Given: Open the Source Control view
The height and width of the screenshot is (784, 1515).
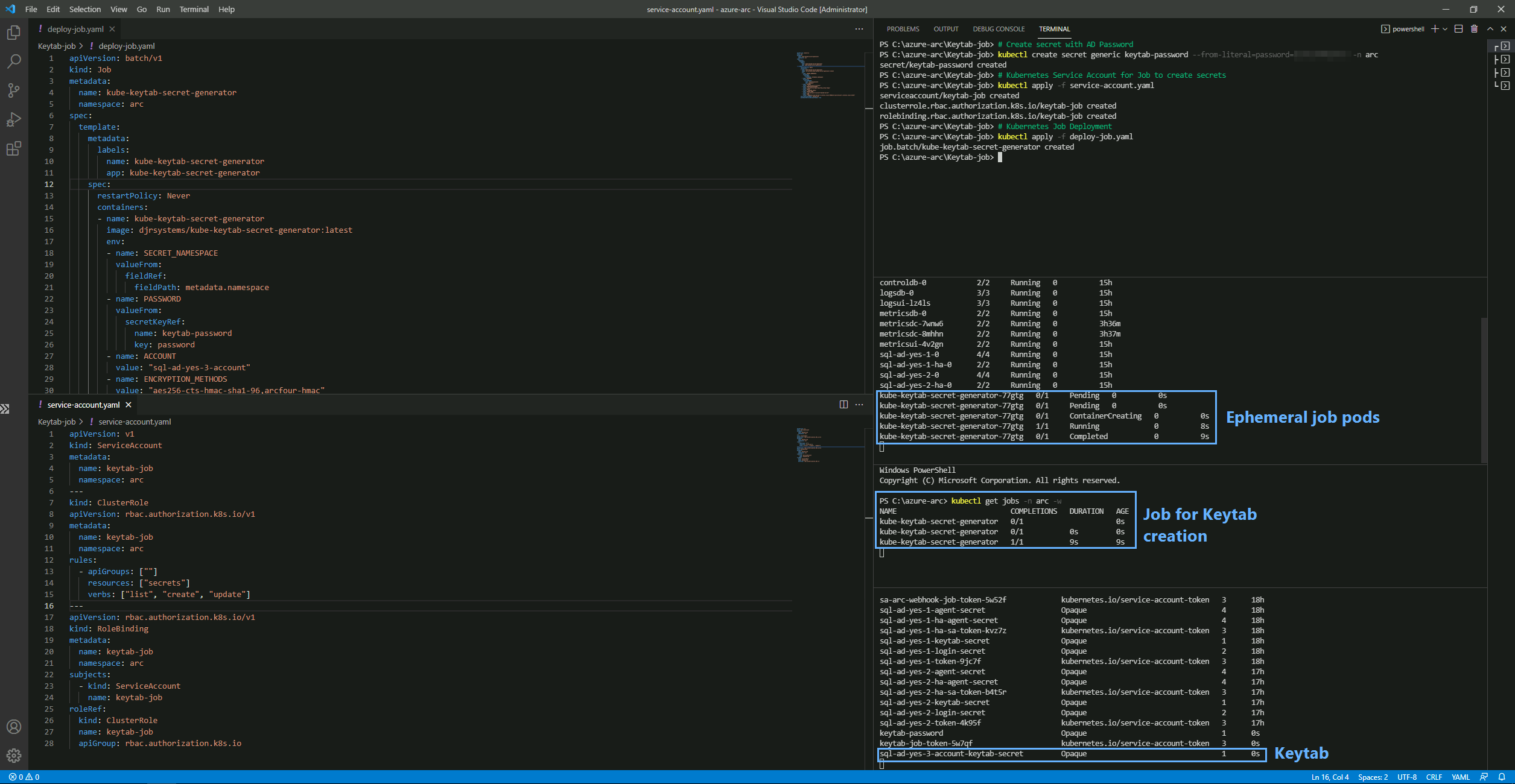Looking at the screenshot, I should 13,90.
